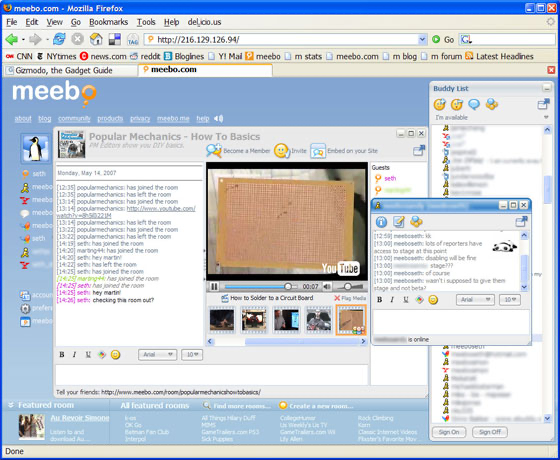
Task: Mute the video player volume
Action: click(x=327, y=286)
